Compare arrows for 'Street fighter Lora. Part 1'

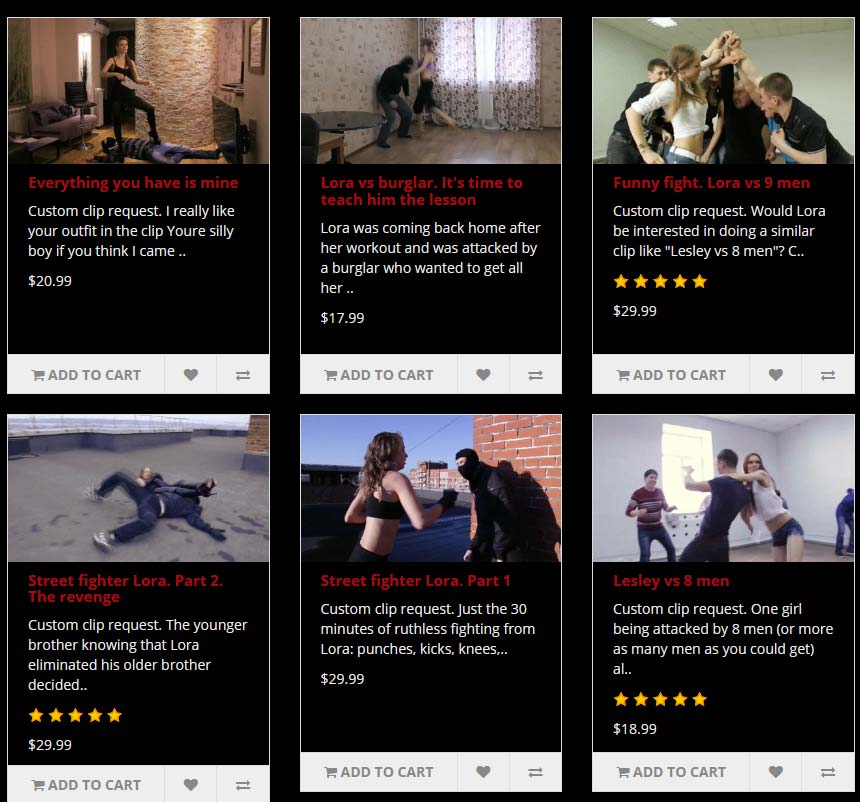[x=535, y=772]
